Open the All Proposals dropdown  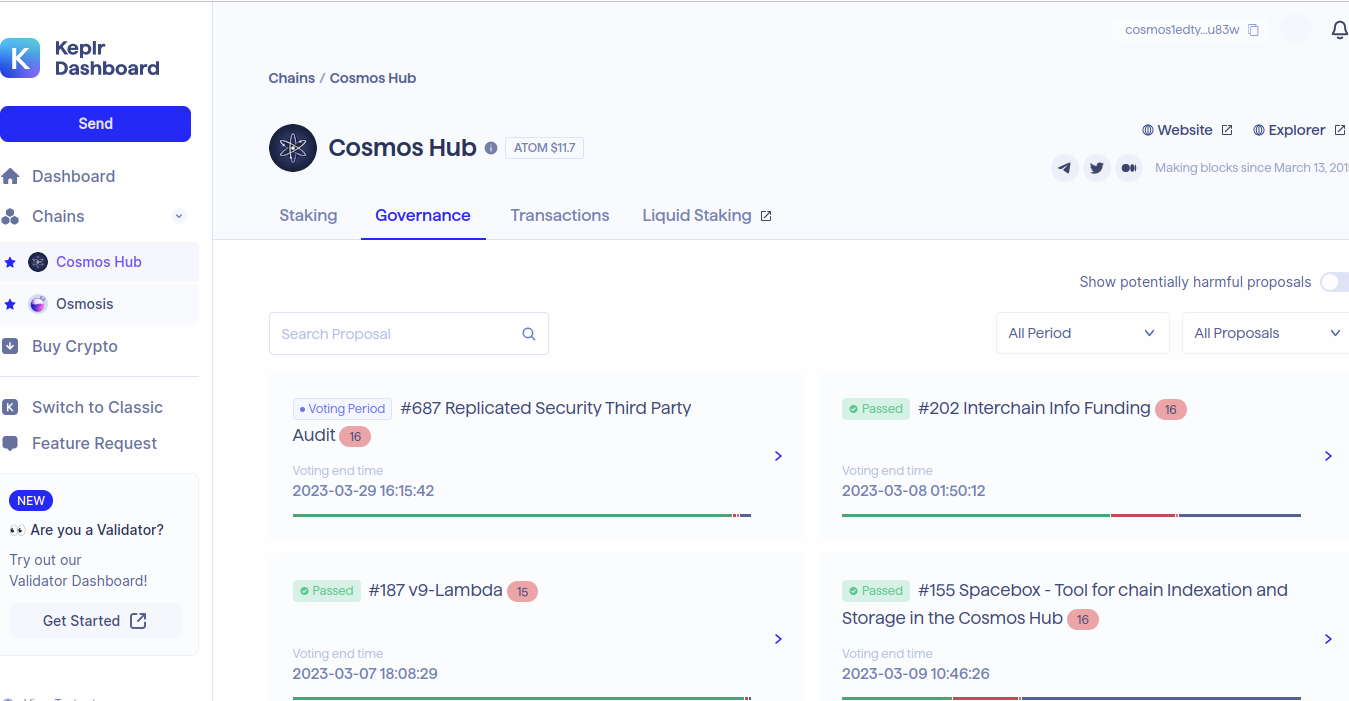pyautogui.click(x=1266, y=333)
